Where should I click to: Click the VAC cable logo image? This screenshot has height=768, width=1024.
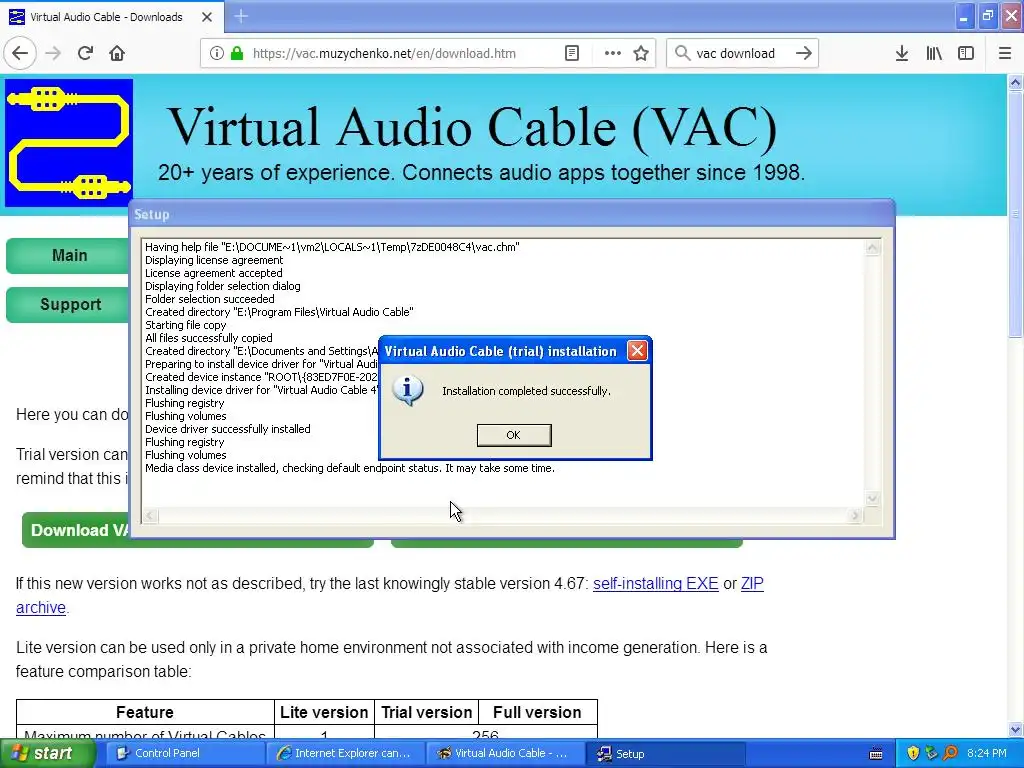pos(69,143)
